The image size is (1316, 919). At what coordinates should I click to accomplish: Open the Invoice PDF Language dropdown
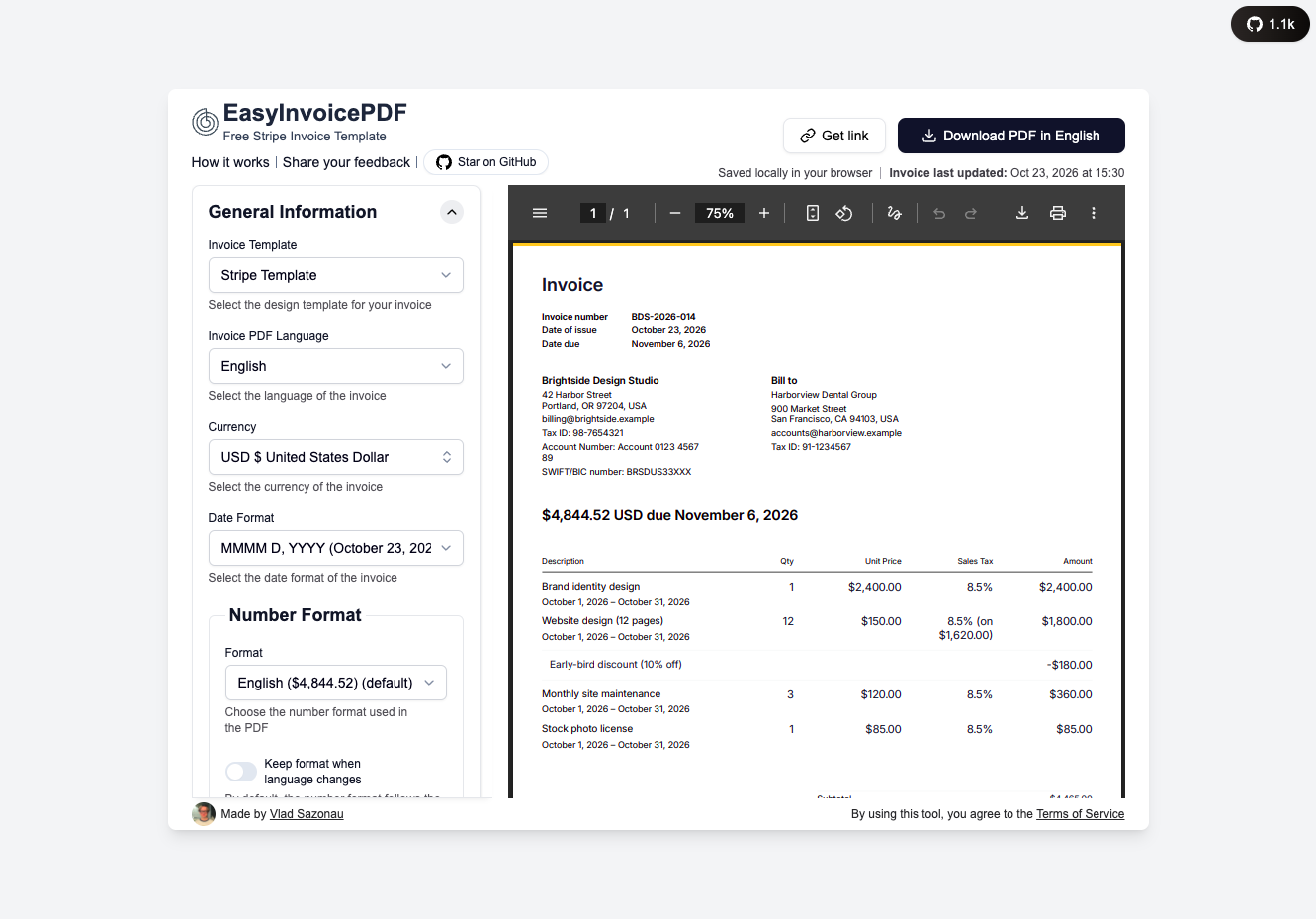(336, 366)
